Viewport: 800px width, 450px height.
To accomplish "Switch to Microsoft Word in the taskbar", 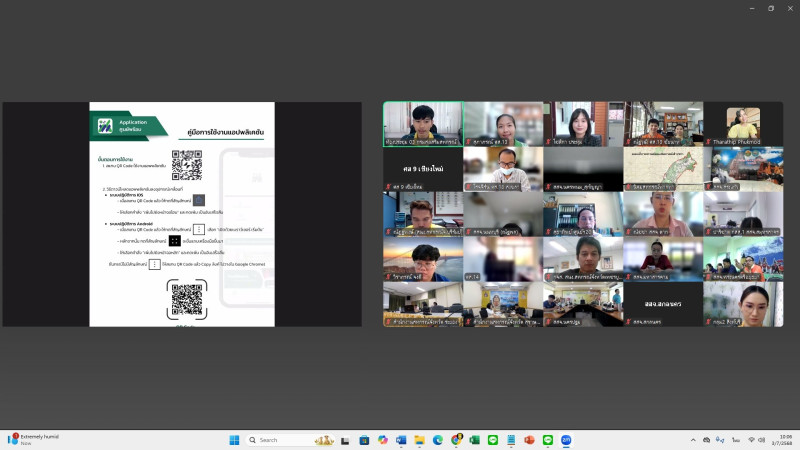I will coord(401,440).
